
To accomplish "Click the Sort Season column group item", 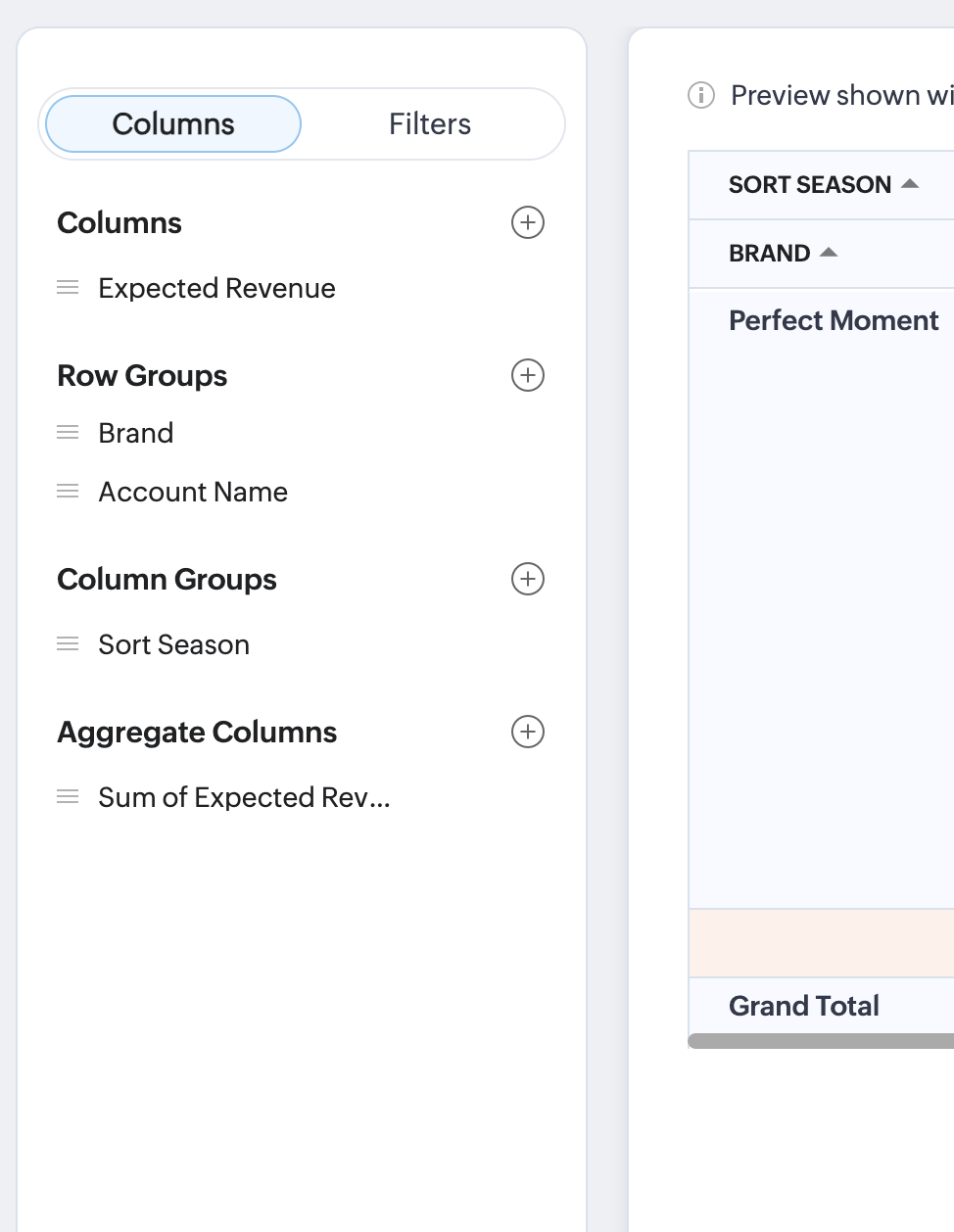I will 173,644.
